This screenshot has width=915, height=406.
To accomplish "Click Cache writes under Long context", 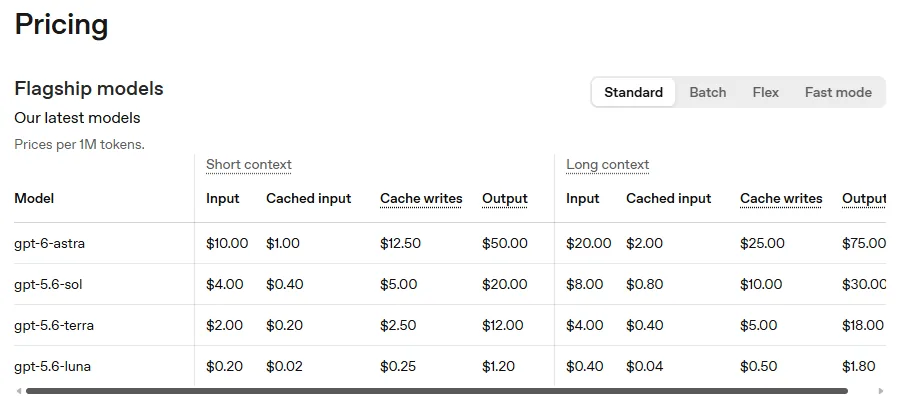I will pyautogui.click(x=781, y=198).
